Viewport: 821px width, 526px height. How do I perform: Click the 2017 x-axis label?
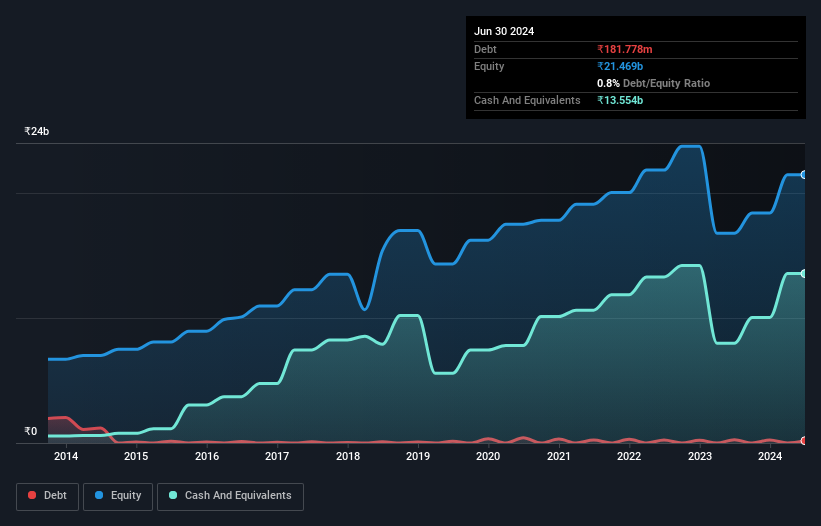tap(277, 456)
